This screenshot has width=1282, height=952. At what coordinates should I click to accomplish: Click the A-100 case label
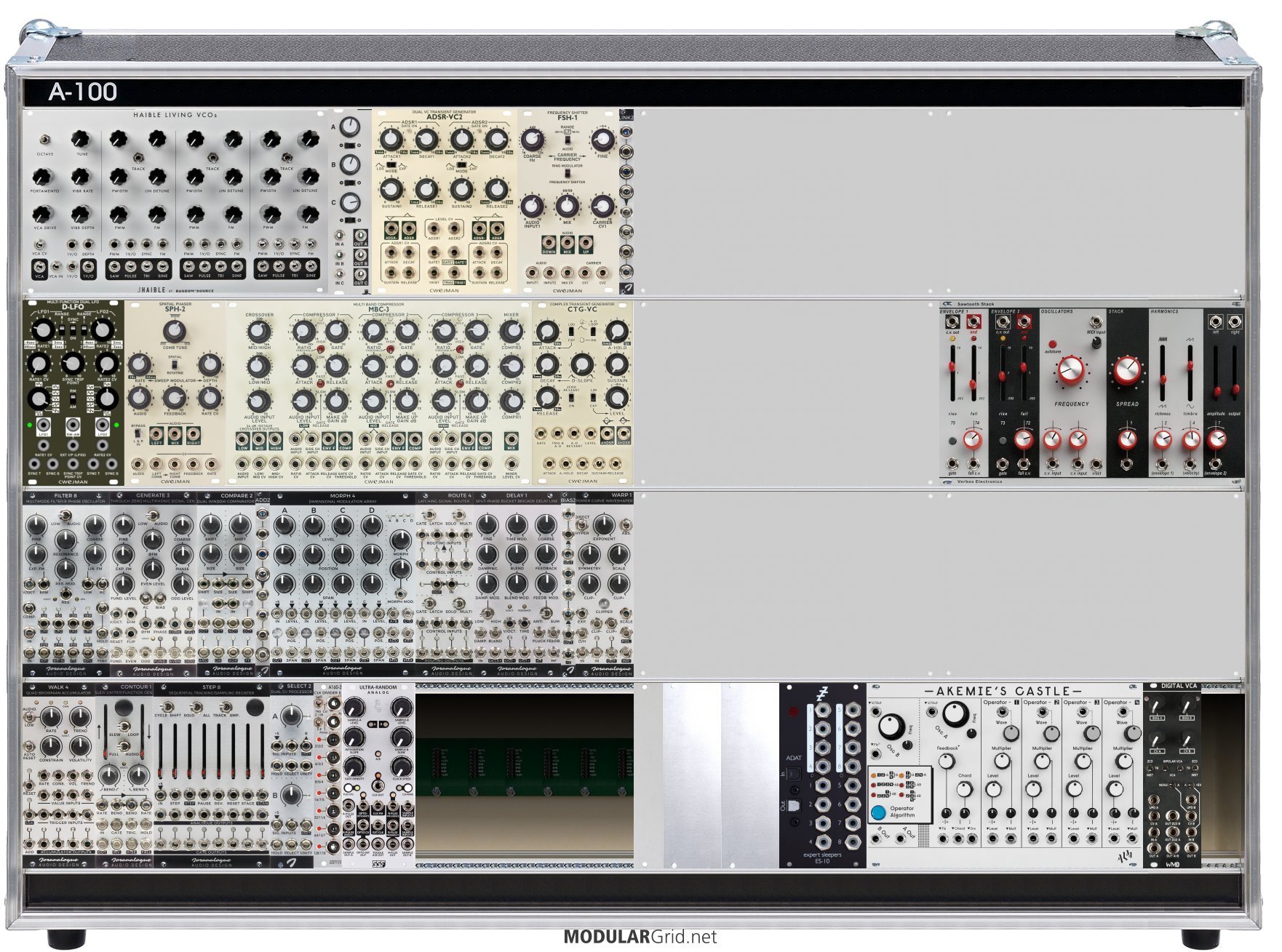pyautogui.click(x=83, y=92)
